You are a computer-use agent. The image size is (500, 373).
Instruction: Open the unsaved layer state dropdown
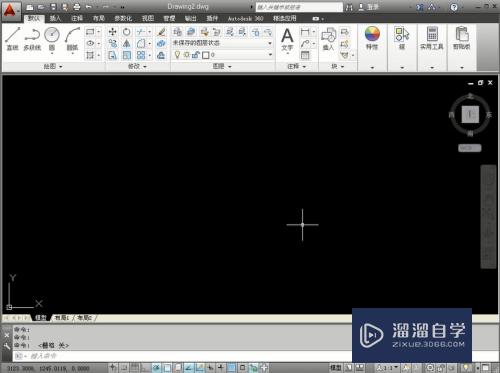coord(222,43)
